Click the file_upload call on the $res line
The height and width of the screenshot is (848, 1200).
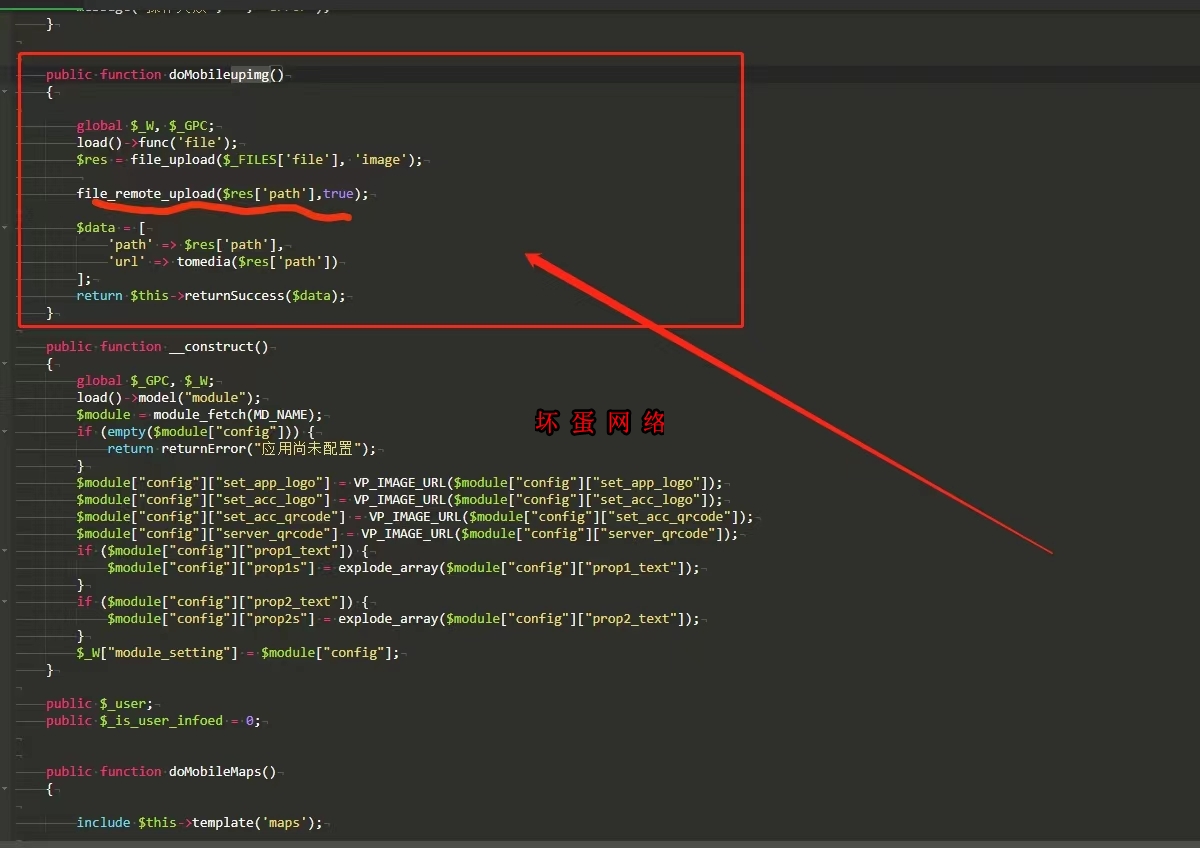[276, 159]
